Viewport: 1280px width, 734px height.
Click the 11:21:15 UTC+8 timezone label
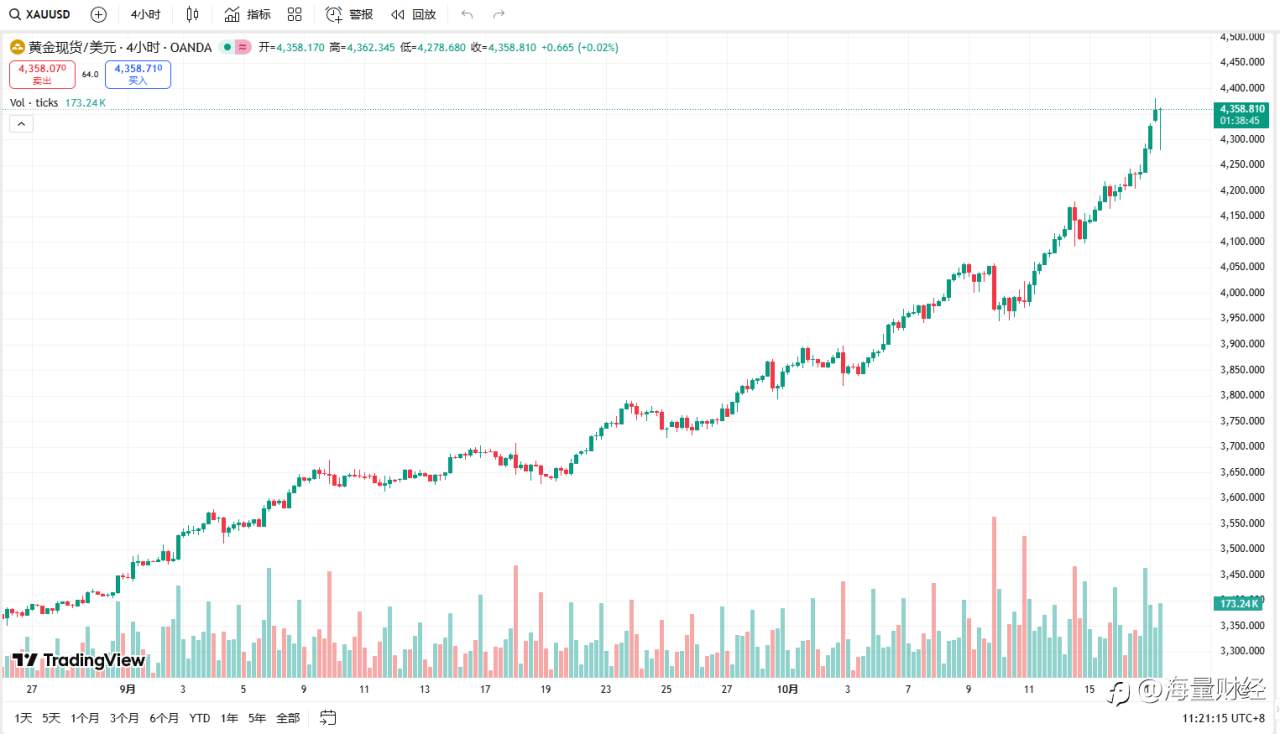coord(1224,718)
